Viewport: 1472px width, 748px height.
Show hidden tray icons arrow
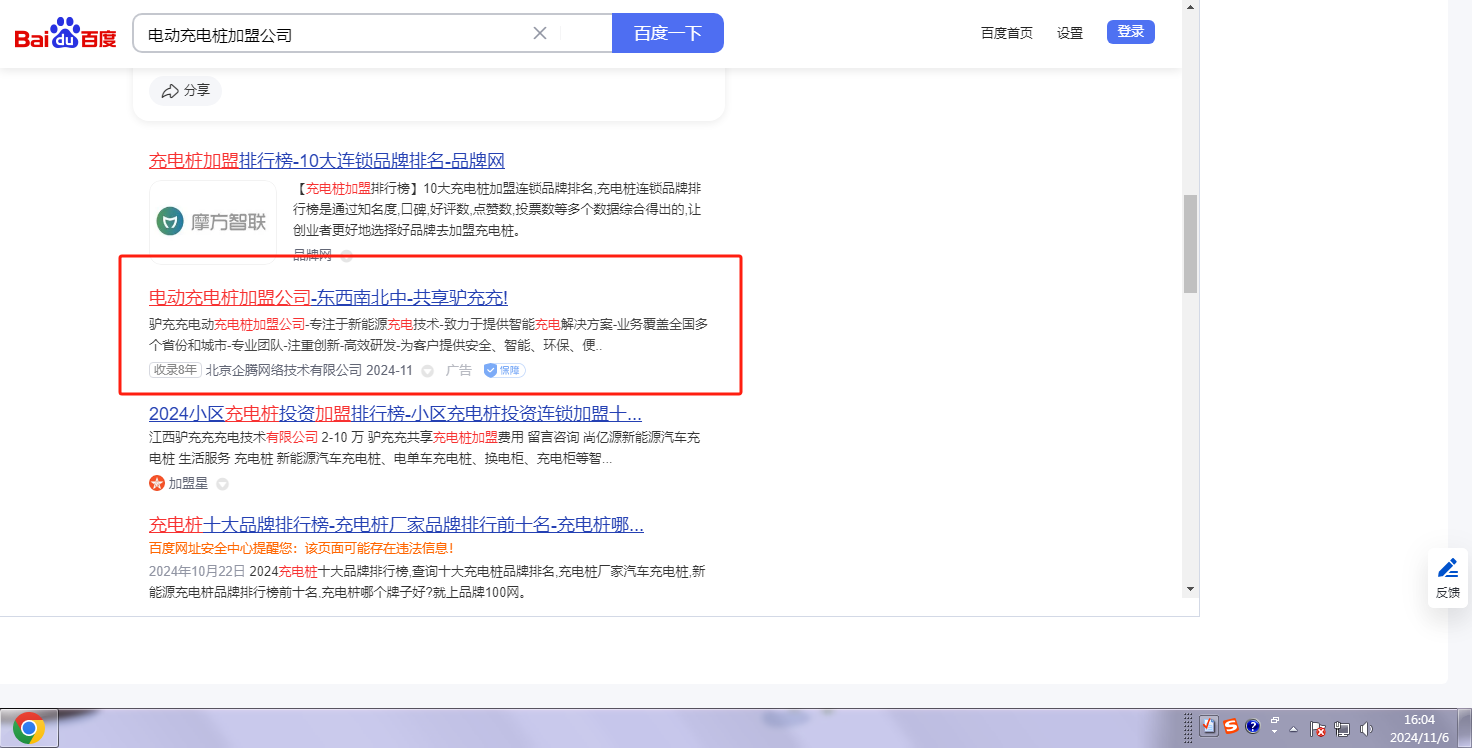point(1294,728)
